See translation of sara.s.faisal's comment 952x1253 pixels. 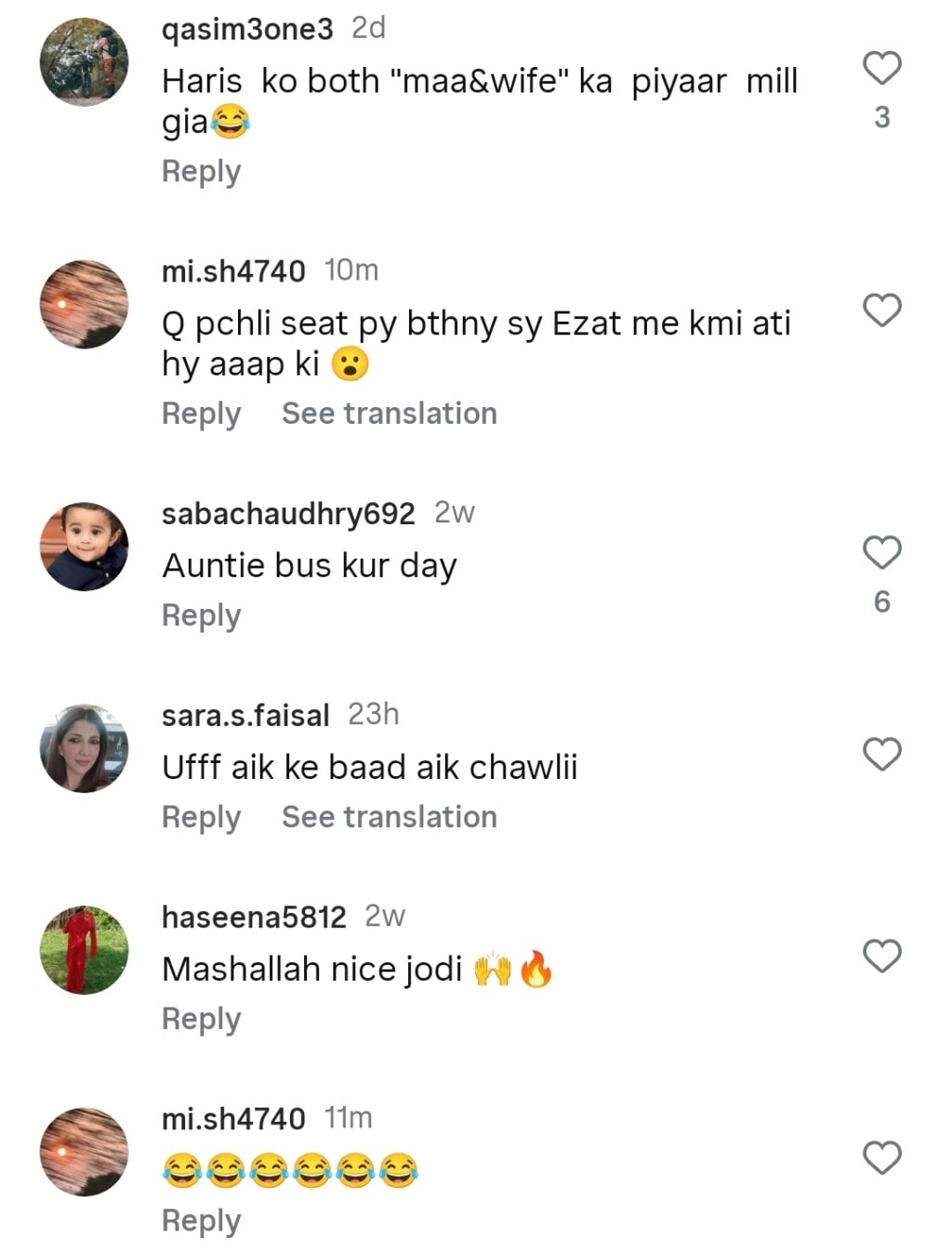[389, 817]
